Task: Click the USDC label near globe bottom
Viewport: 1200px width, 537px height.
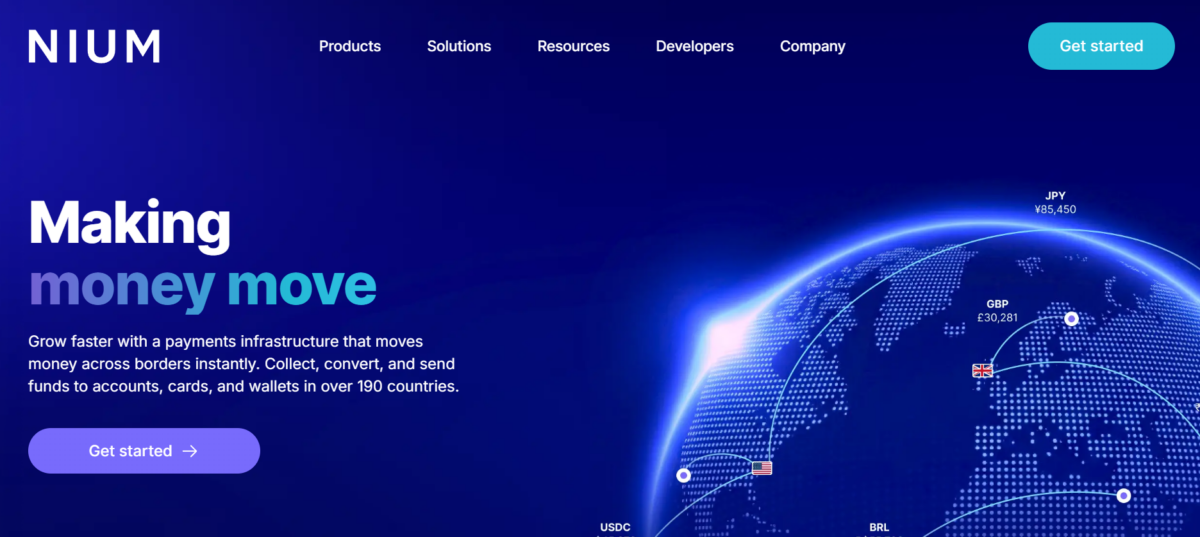Action: [615, 528]
